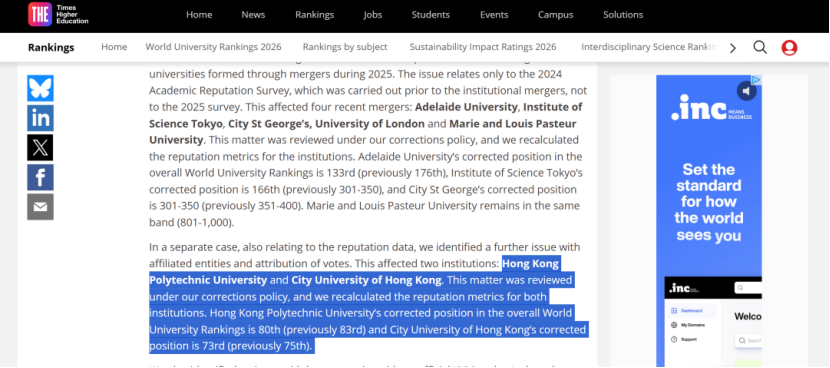830x368 pixels.
Task: Open the AdChoices icon on the ad
Action: pos(757,79)
